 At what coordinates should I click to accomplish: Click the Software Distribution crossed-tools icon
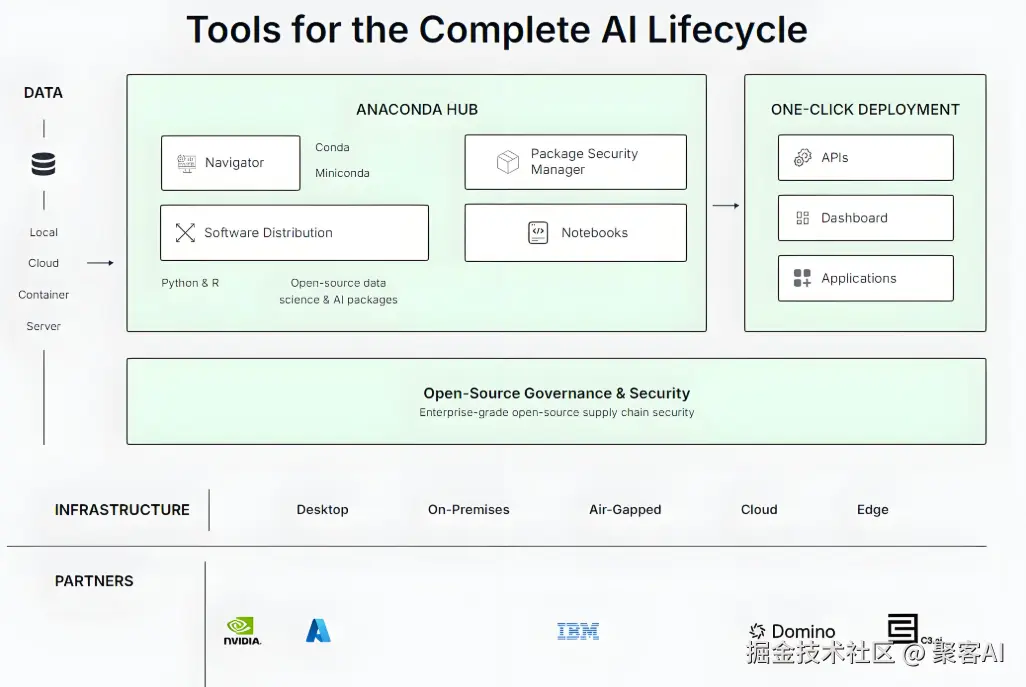(x=185, y=232)
